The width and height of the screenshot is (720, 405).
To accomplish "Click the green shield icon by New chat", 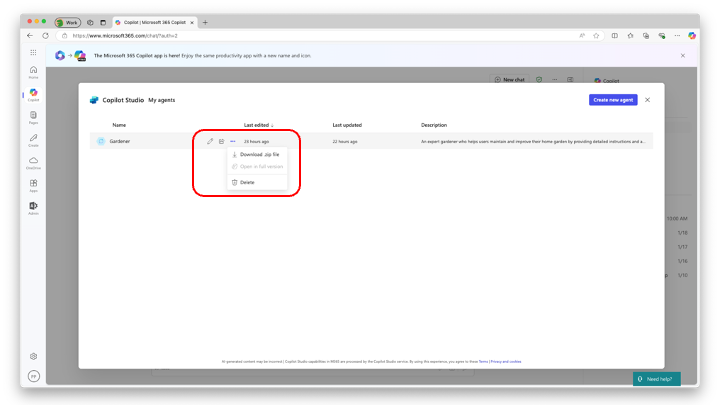I will 539,79.
